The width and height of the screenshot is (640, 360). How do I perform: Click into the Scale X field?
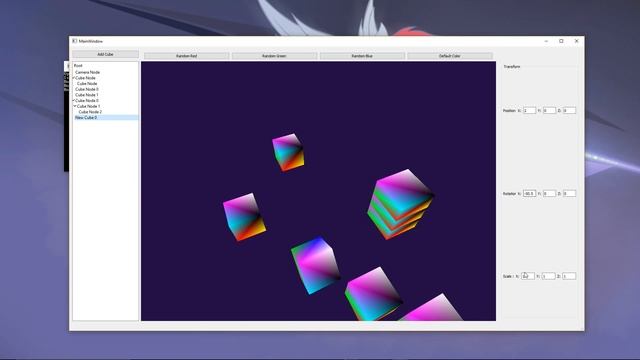tap(528, 276)
